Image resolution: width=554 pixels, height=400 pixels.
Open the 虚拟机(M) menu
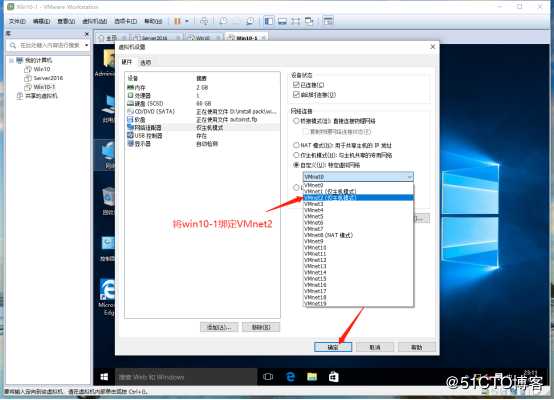coord(94,21)
